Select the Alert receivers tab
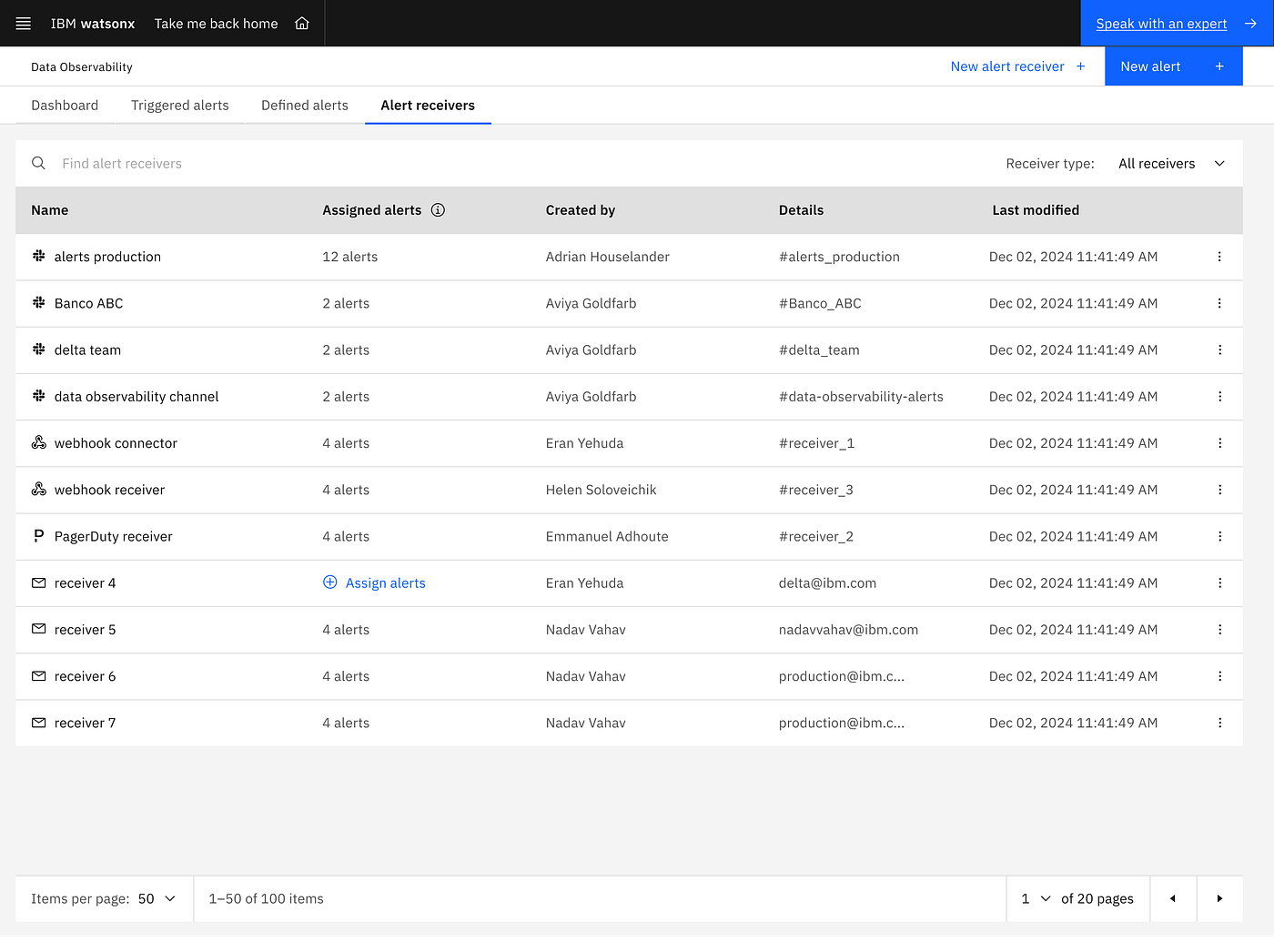Image resolution: width=1274 pixels, height=952 pixels. tap(428, 106)
